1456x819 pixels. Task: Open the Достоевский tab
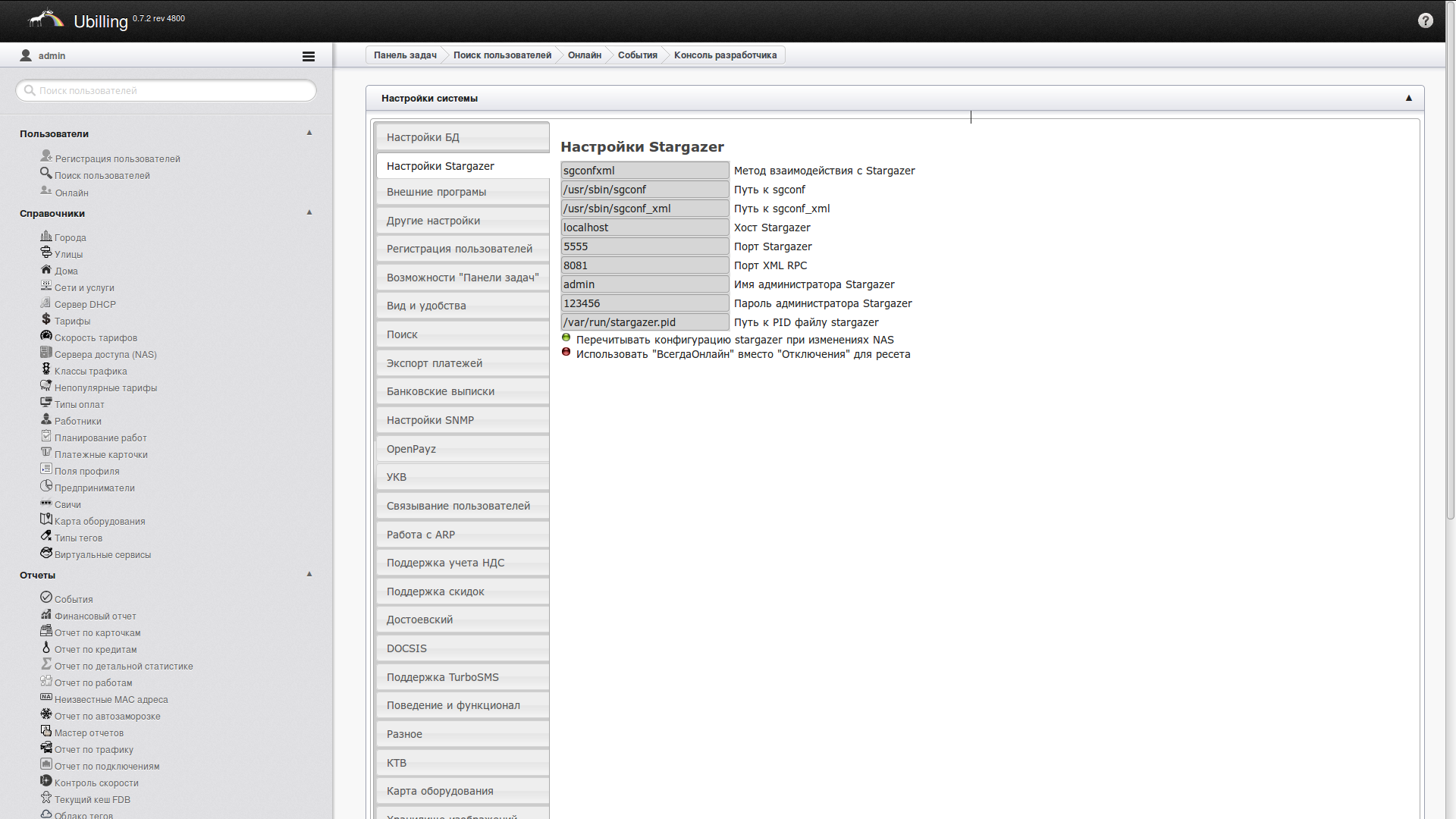point(463,620)
